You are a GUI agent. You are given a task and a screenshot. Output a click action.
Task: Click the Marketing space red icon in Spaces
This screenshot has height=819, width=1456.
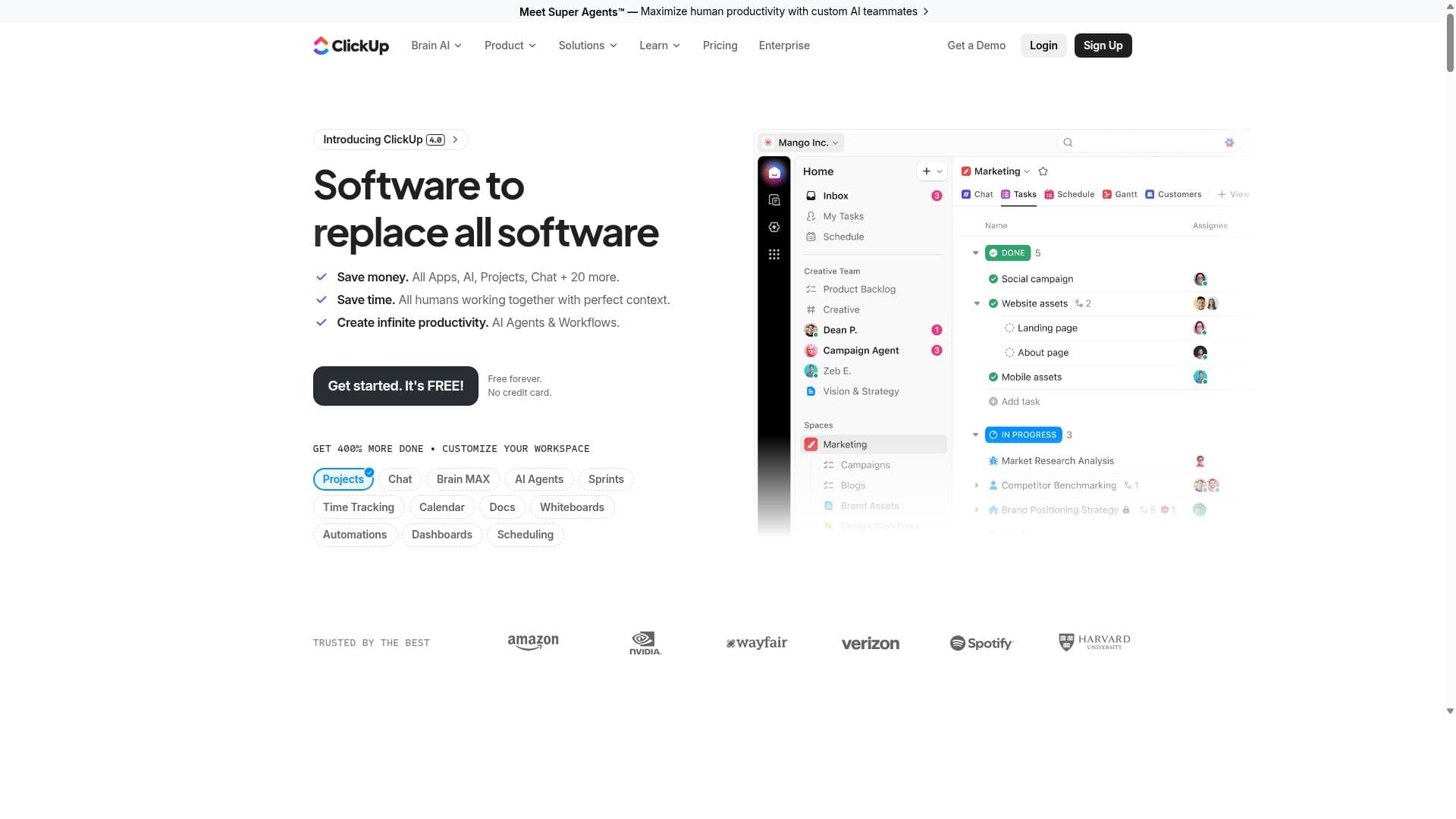811,444
